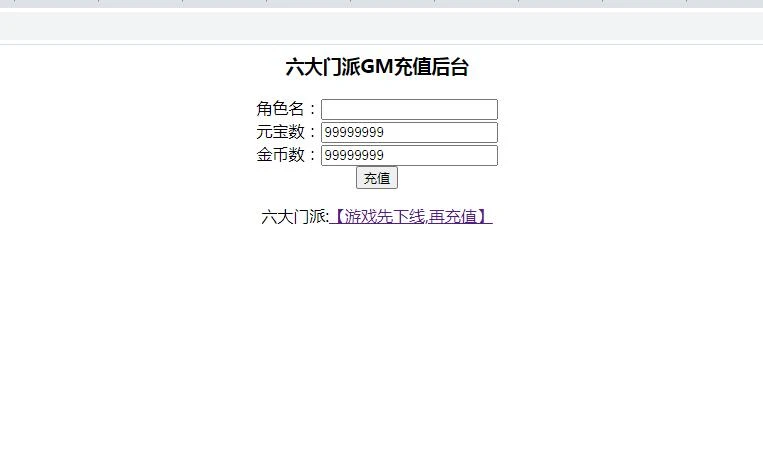Click the 角色名 input field
This screenshot has width=763, height=460.
click(x=409, y=109)
